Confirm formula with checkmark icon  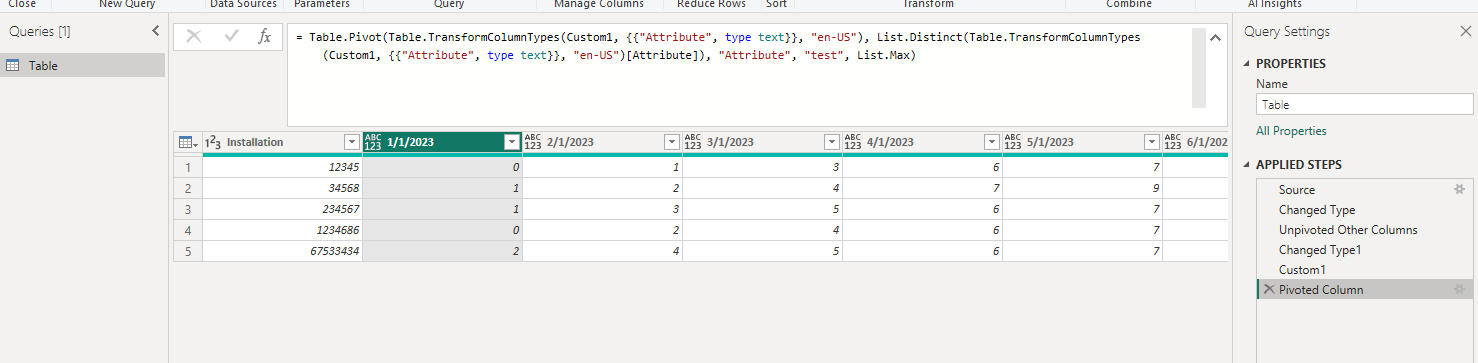pos(231,36)
